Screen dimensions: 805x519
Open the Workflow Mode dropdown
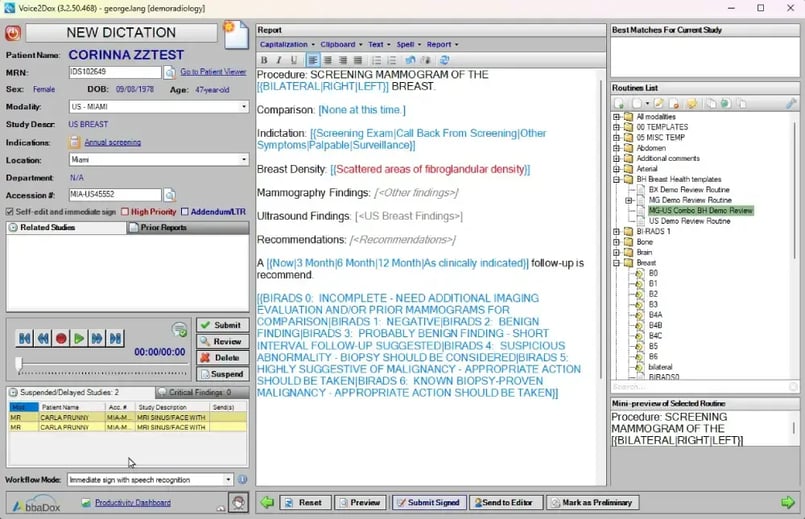click(x=228, y=479)
